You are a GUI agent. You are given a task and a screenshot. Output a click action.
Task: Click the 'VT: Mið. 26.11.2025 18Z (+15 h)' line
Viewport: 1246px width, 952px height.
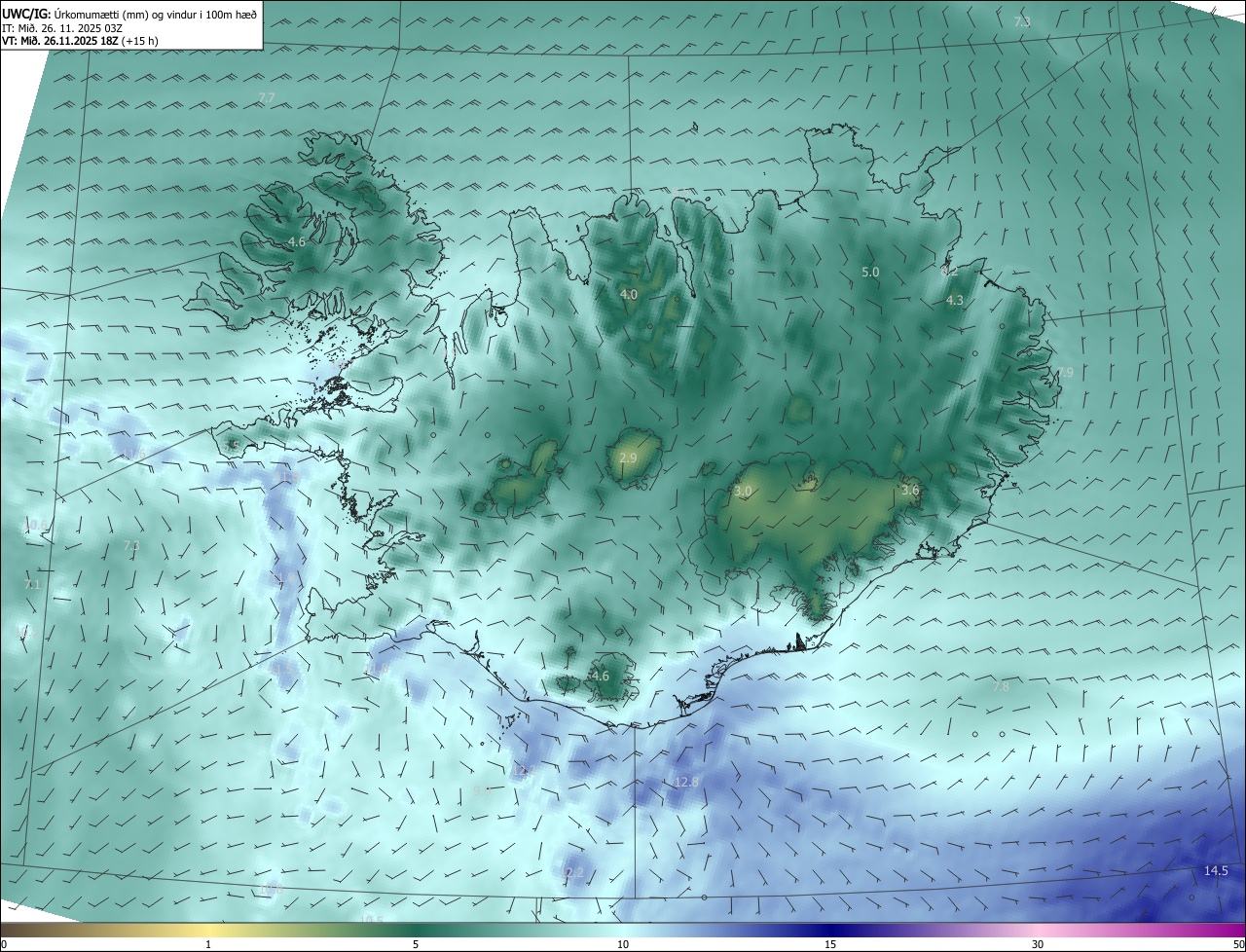[80, 41]
